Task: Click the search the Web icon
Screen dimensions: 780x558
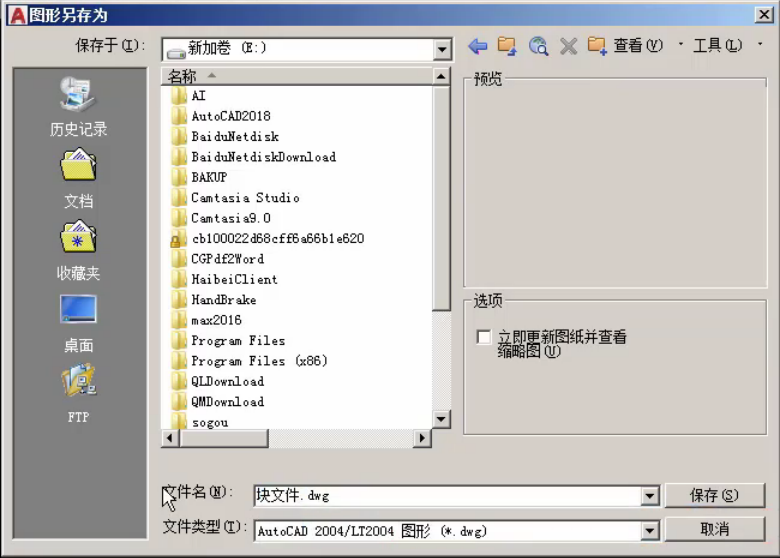Action: point(538,46)
